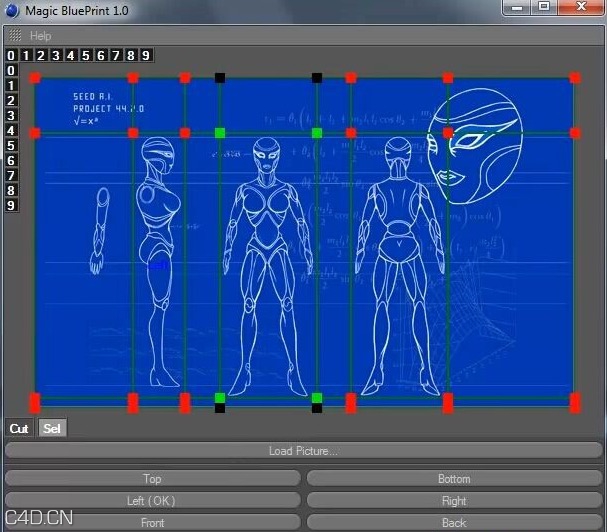Click the top-left red corner handle
Viewport: 607px width, 532px height.
click(35, 77)
